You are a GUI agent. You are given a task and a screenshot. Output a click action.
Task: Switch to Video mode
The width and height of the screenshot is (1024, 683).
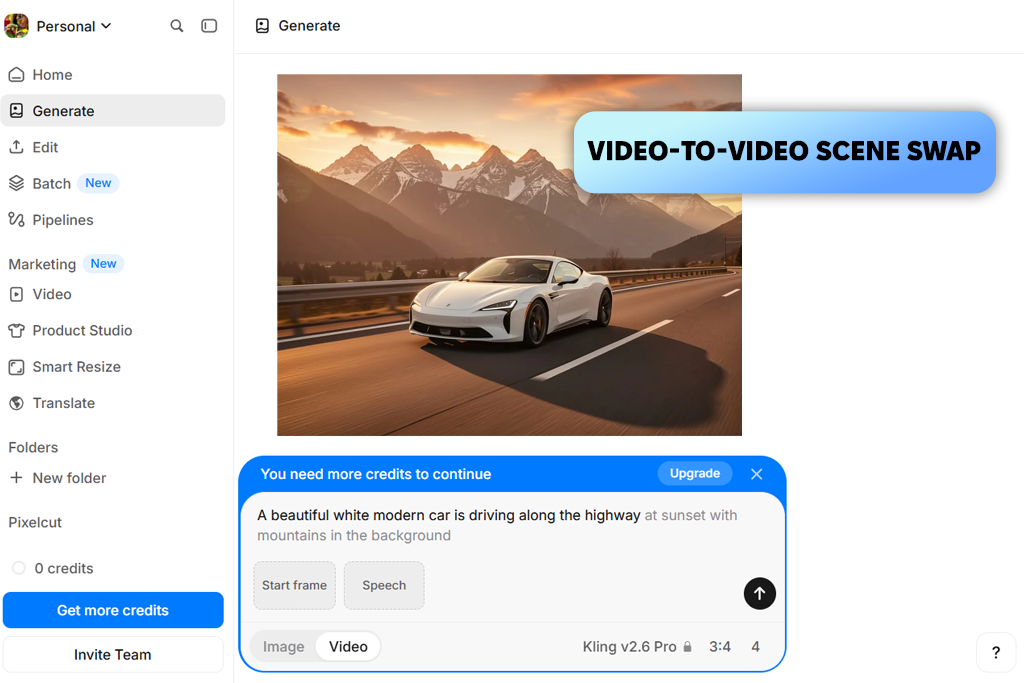tap(348, 646)
